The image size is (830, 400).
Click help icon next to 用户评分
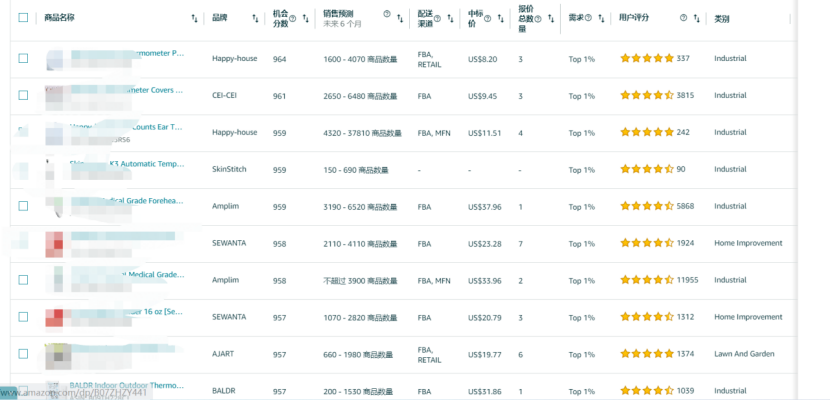click(x=684, y=18)
